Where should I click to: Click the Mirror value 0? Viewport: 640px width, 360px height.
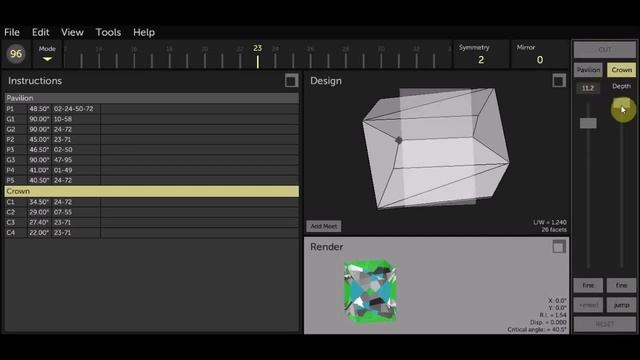pyautogui.click(x=540, y=60)
